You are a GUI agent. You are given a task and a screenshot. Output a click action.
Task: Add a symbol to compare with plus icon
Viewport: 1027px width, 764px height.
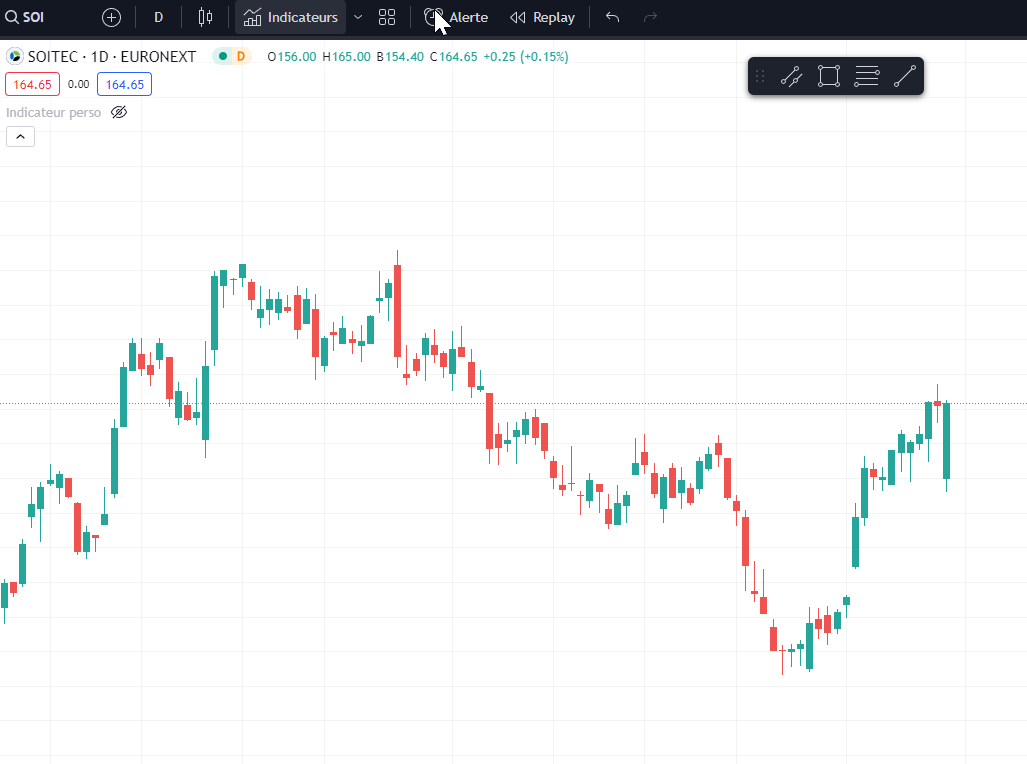[x=111, y=17]
